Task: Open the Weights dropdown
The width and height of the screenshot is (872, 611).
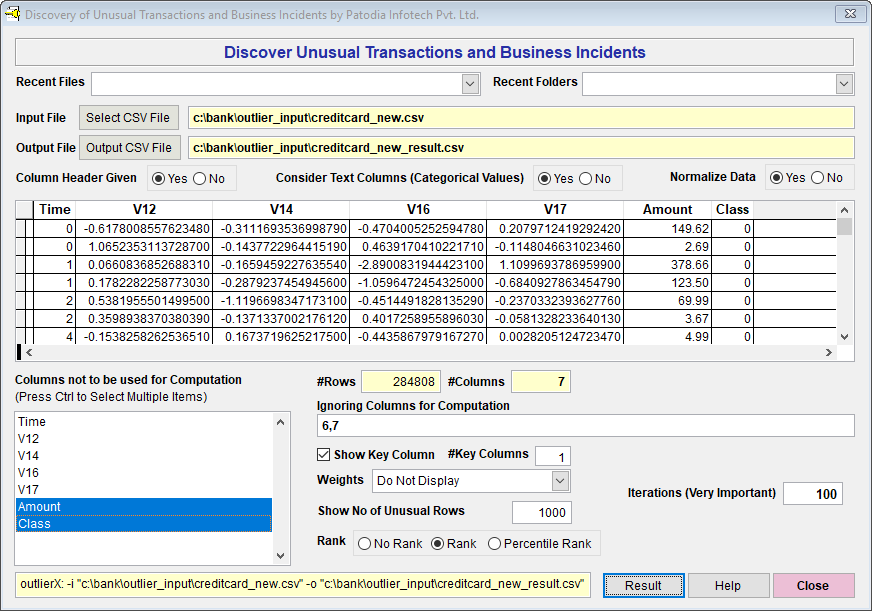Action: tap(560, 481)
